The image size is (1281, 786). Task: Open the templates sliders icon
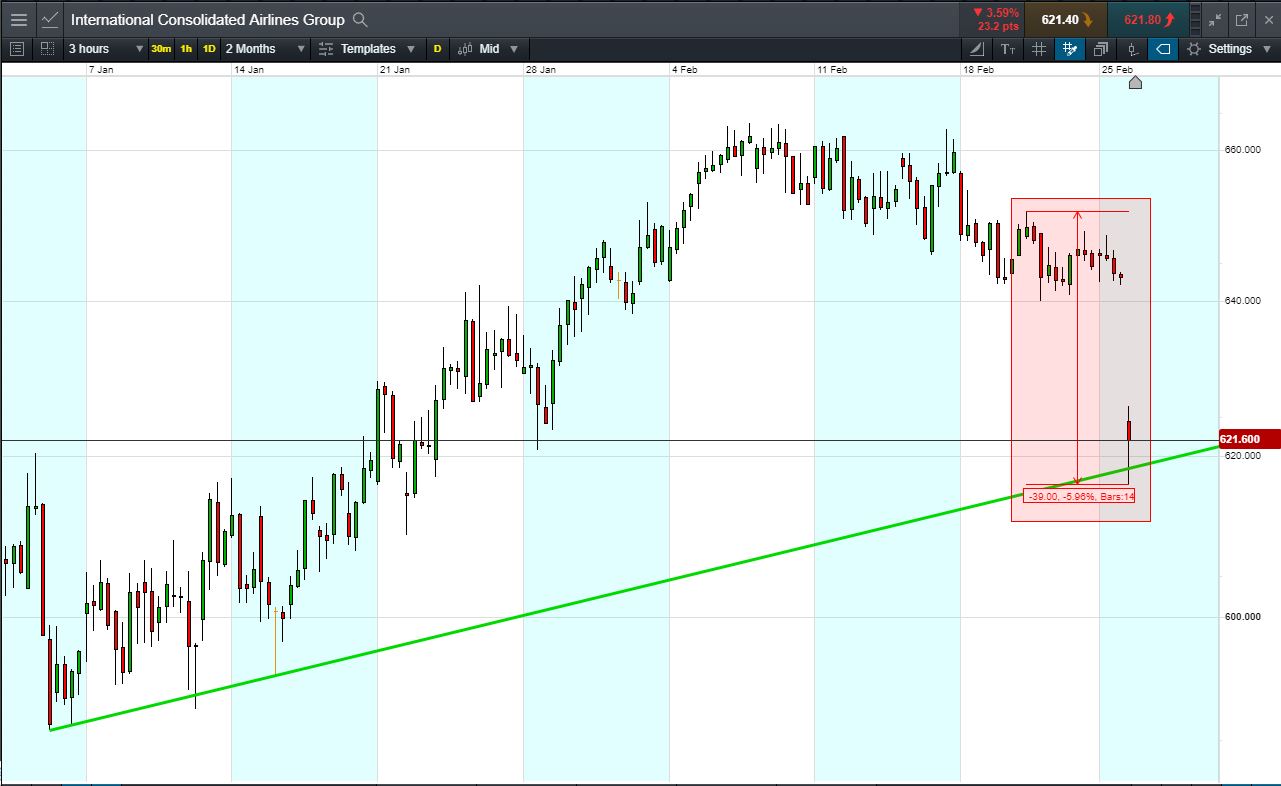[326, 48]
